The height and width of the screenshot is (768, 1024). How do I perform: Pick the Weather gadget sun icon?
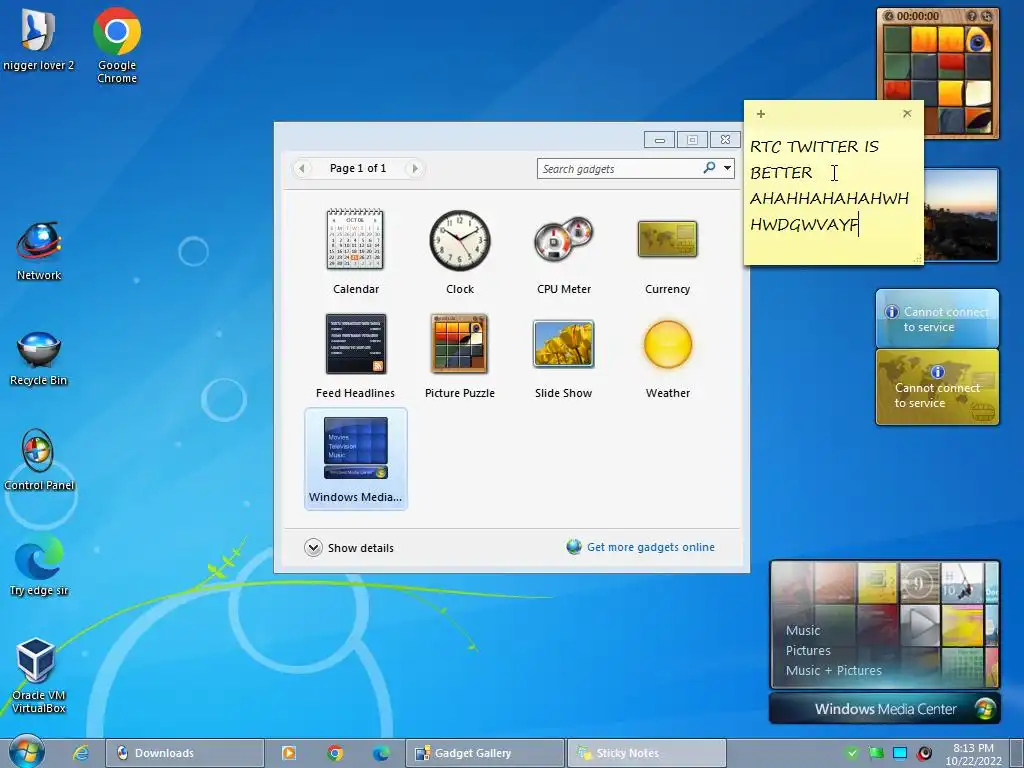pos(667,344)
